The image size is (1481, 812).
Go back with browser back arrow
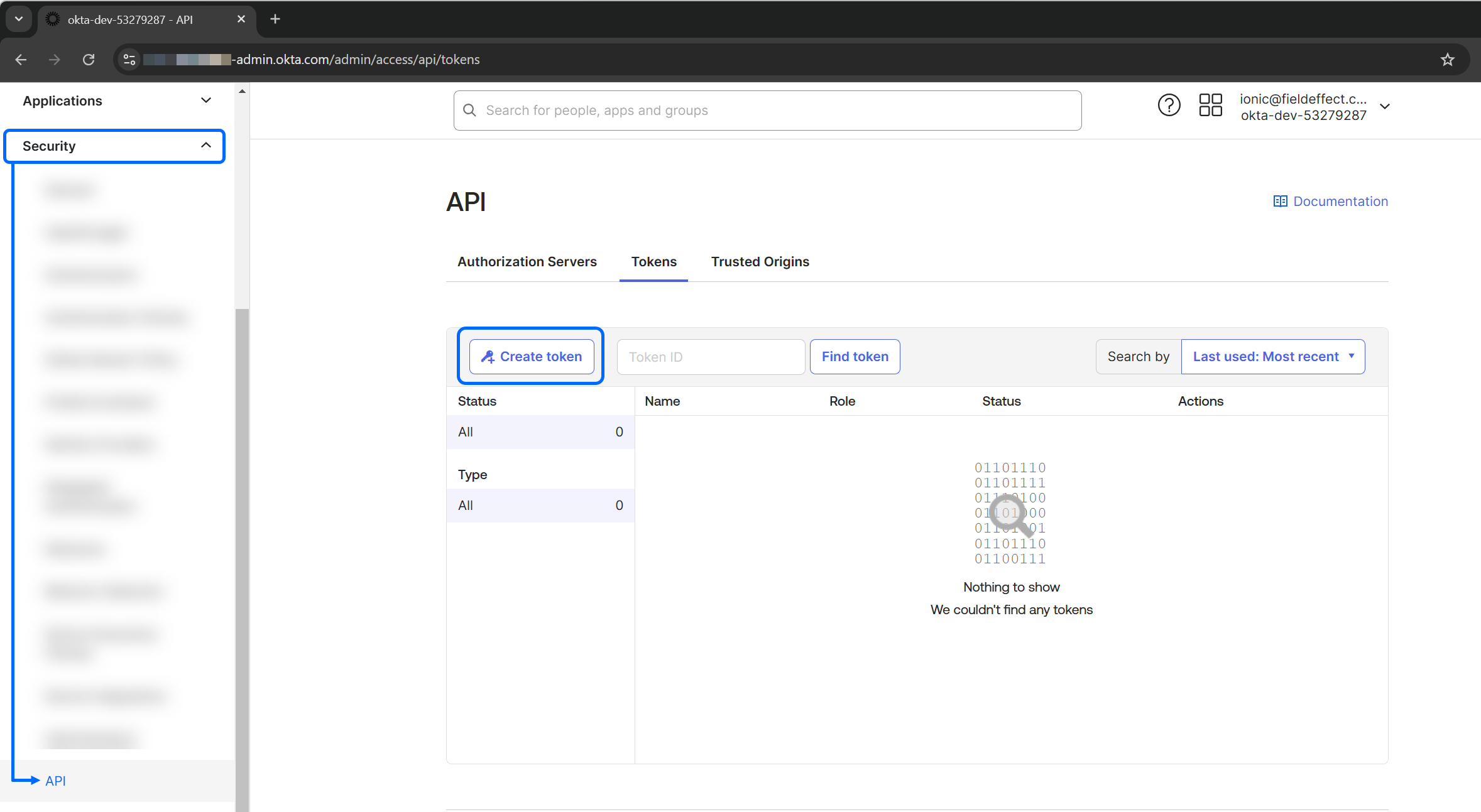(21, 60)
